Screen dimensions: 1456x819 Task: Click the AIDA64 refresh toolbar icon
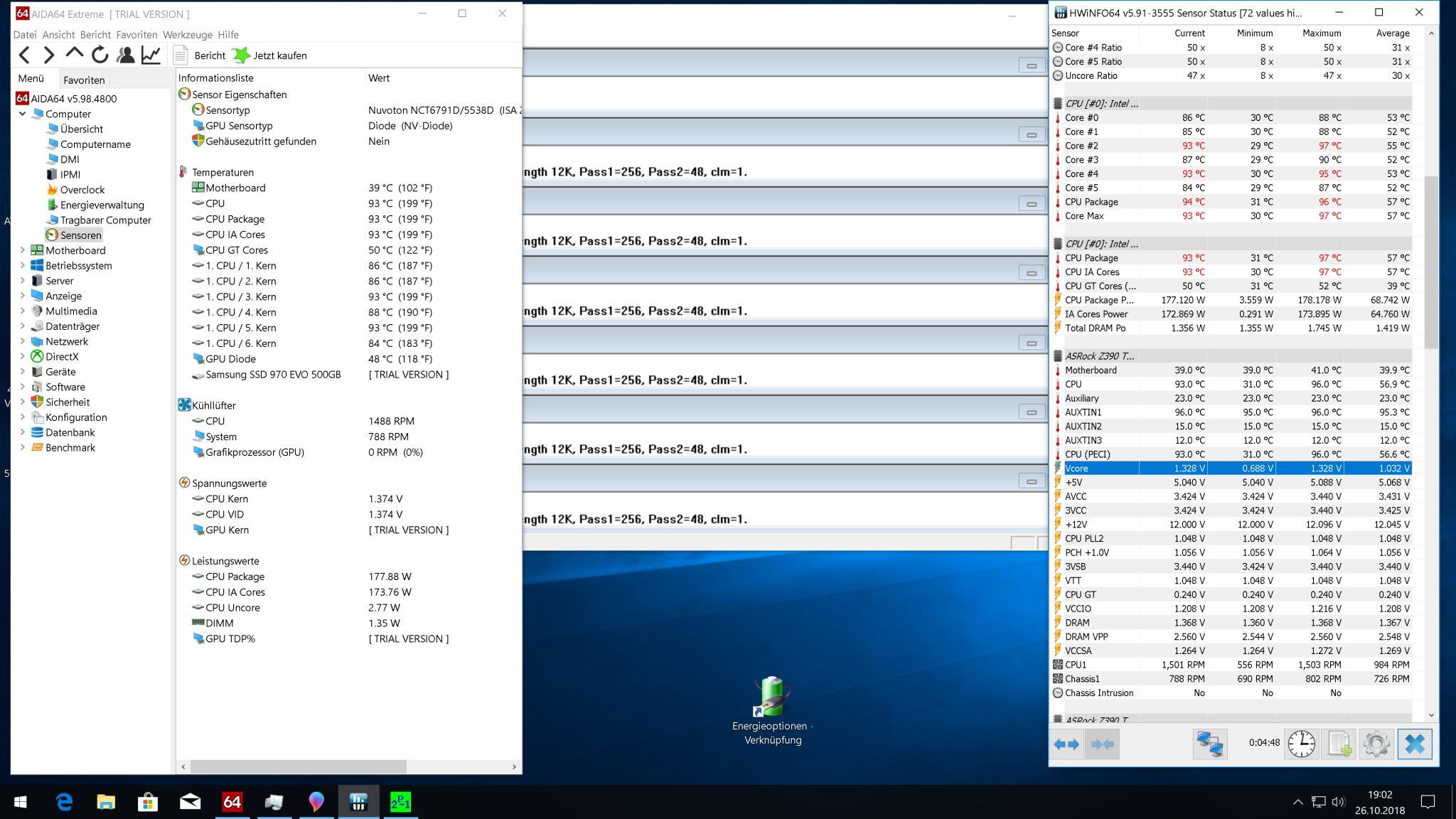pos(100,55)
